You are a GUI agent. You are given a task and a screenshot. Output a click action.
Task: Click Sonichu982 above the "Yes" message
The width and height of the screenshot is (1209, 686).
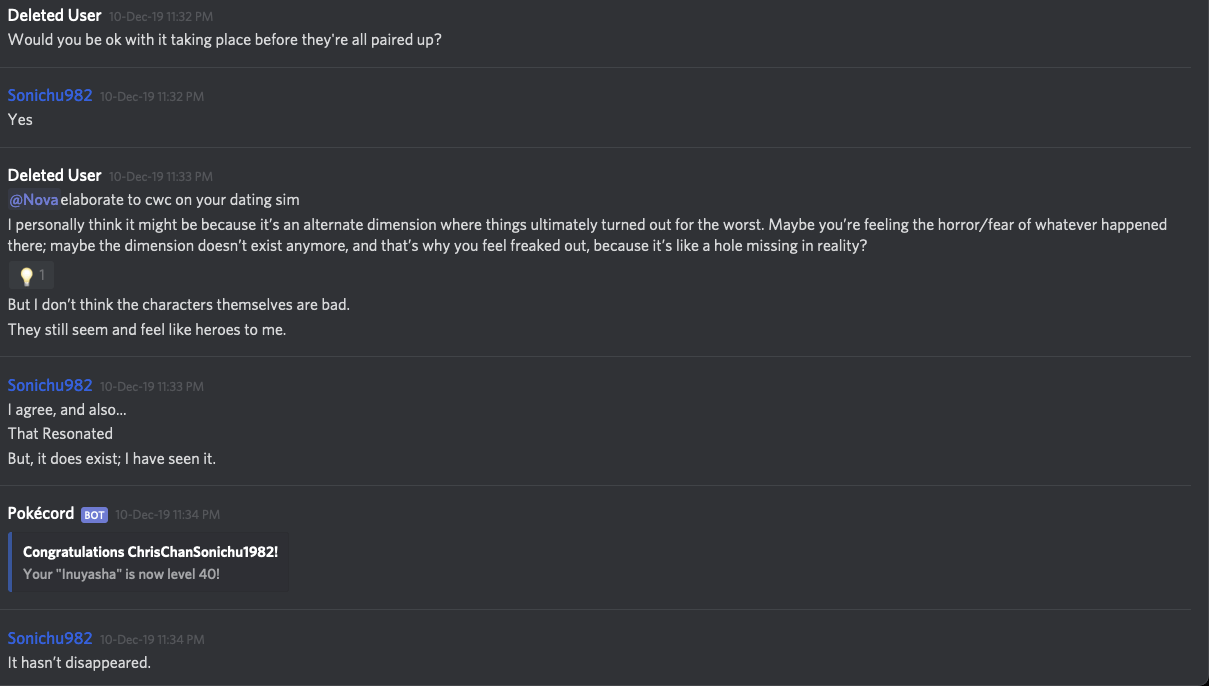tap(50, 96)
